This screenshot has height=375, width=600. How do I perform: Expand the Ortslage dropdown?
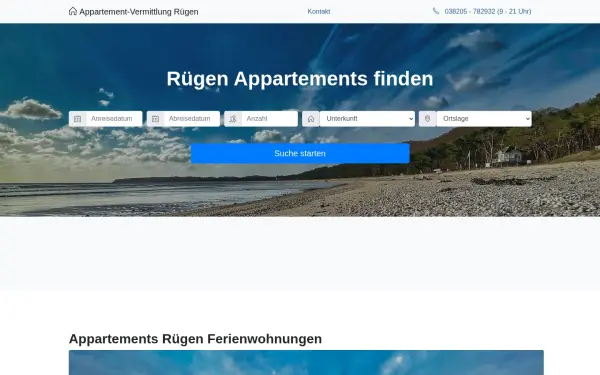pos(484,119)
